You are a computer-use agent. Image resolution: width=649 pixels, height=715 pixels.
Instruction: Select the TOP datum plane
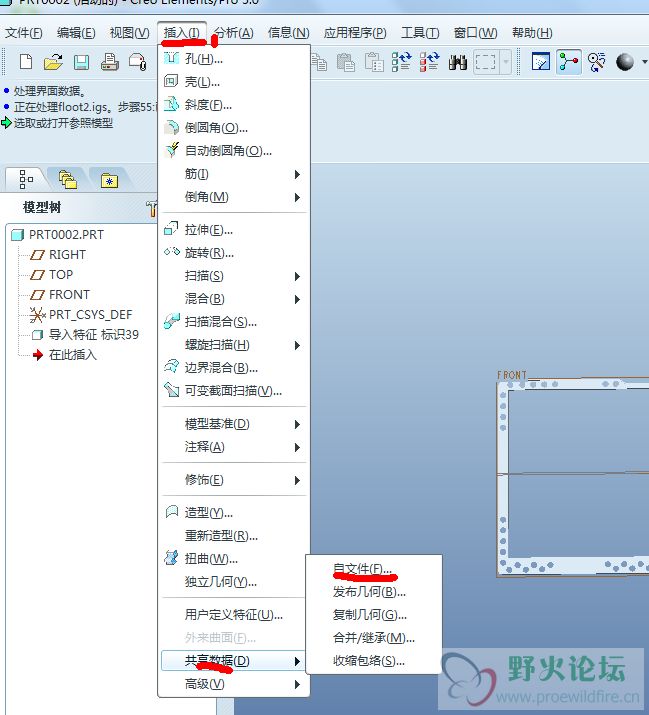tap(61, 275)
